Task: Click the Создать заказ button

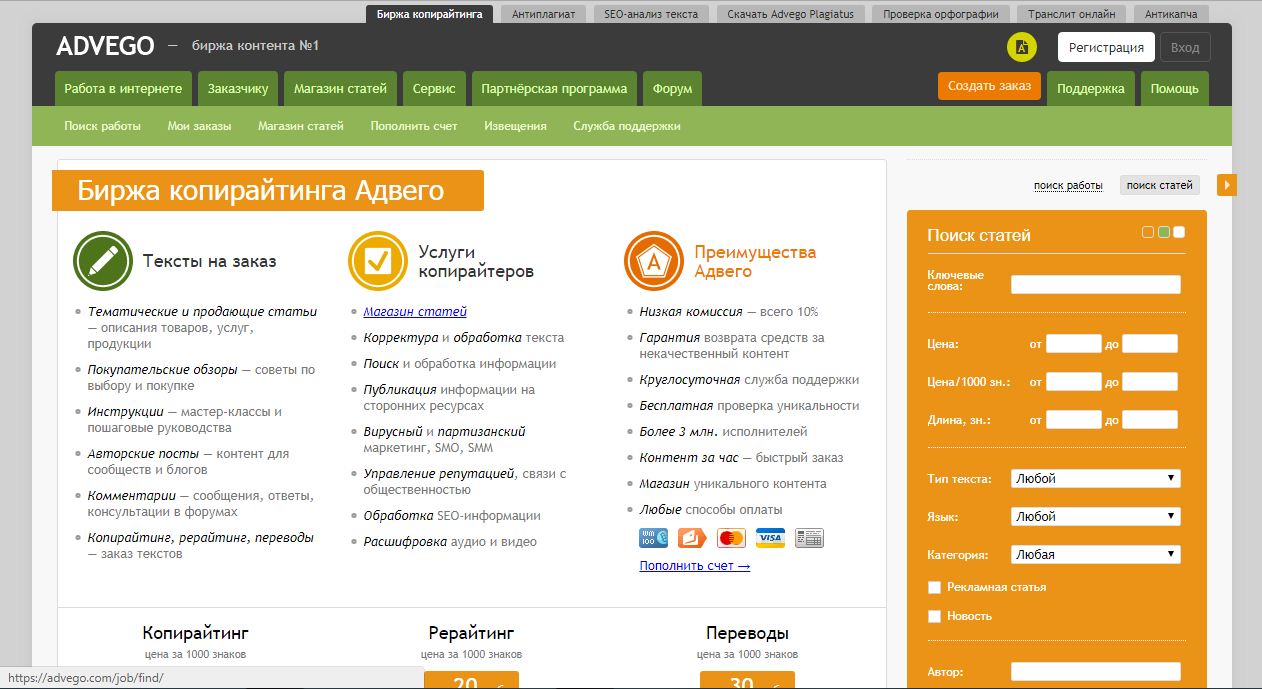Action: pos(989,86)
